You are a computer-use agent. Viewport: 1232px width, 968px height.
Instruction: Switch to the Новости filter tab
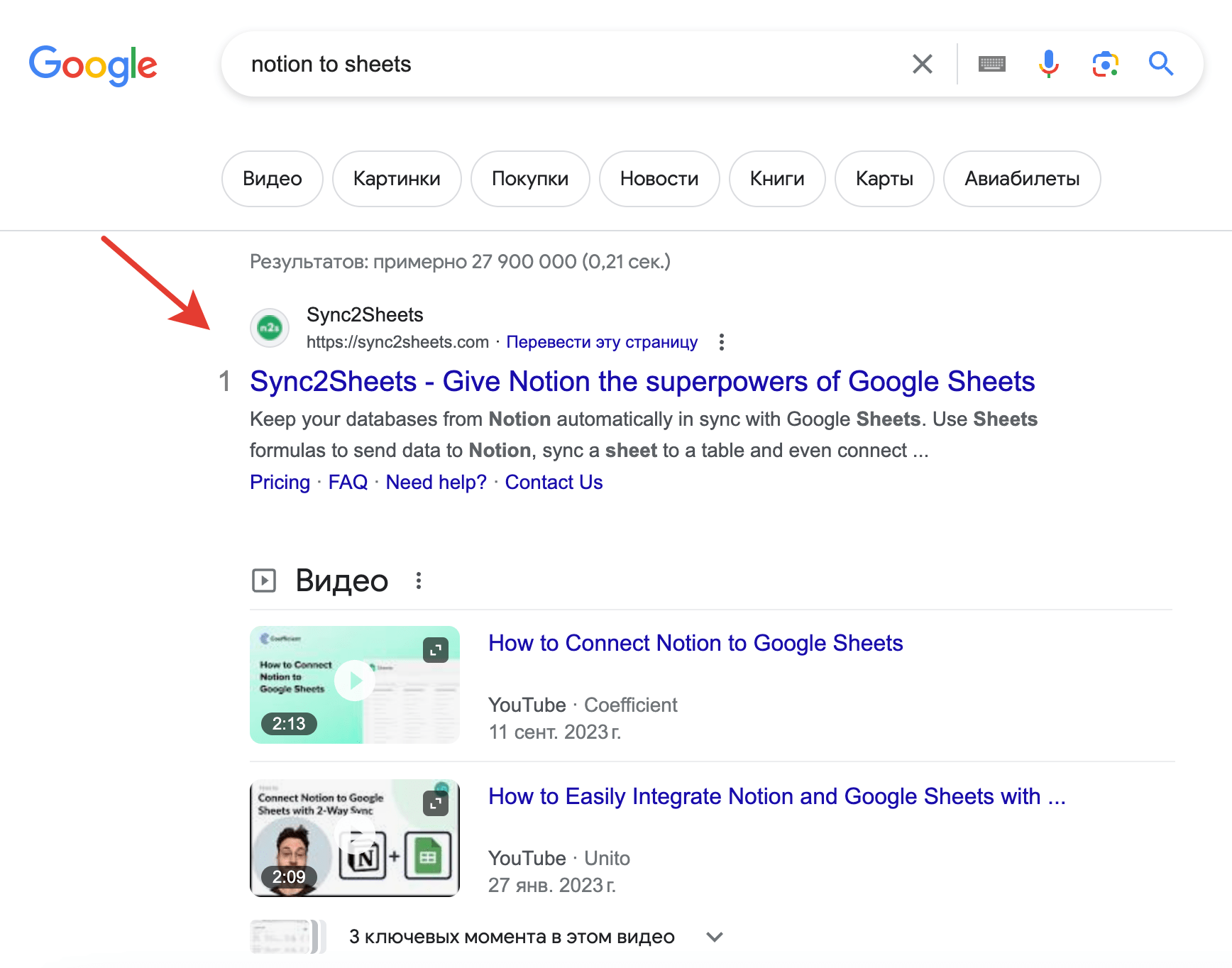pyautogui.click(x=659, y=179)
